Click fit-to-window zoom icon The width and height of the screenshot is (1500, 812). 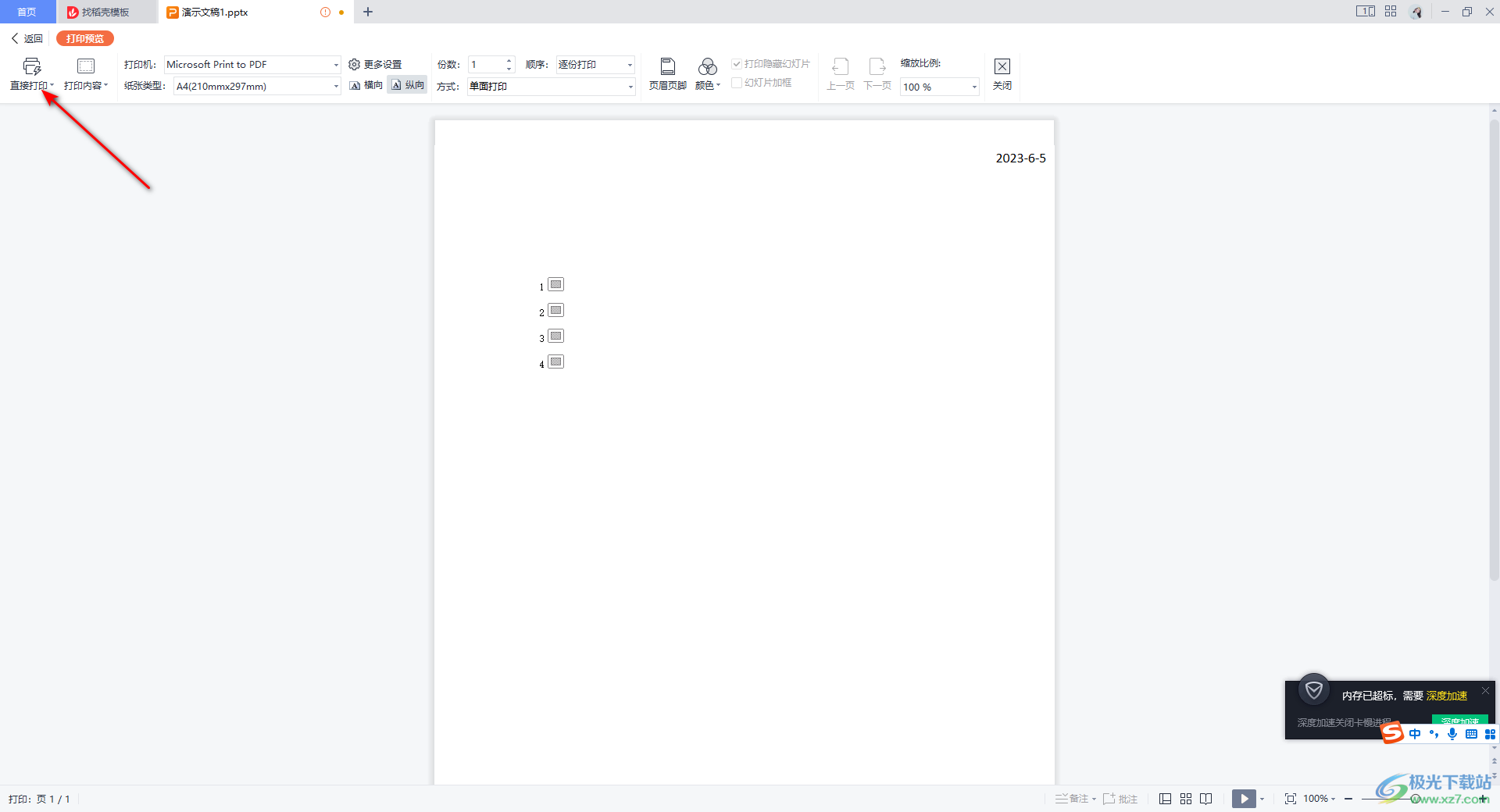tap(1291, 799)
